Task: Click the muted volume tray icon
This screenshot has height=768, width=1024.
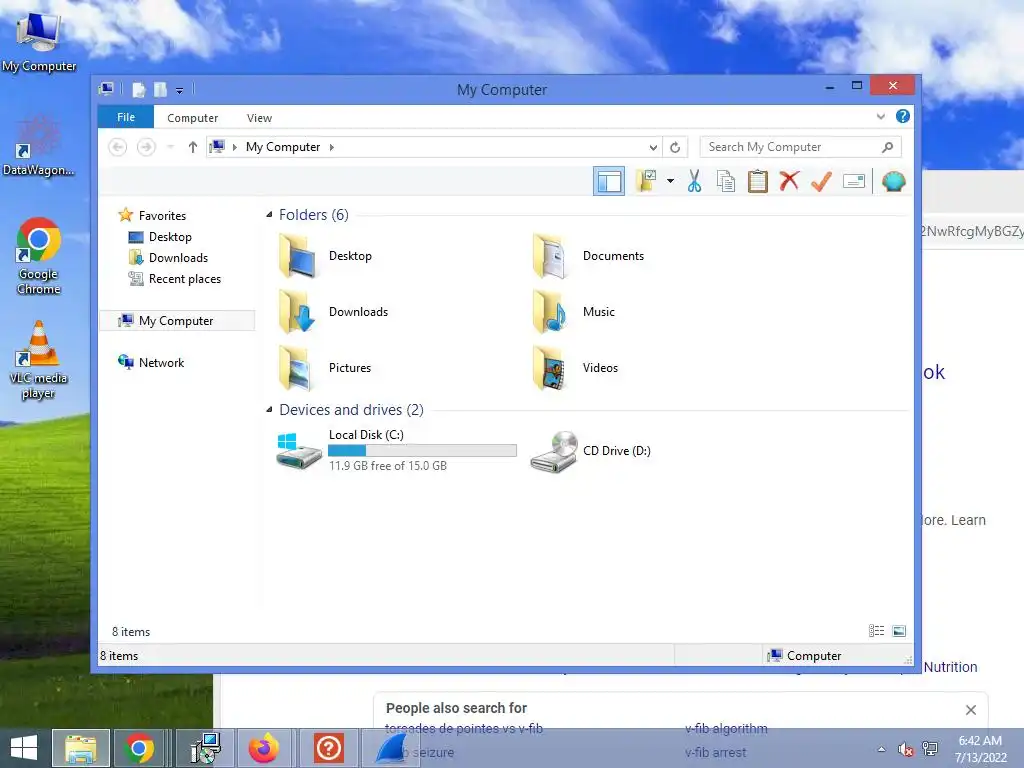Action: click(905, 749)
